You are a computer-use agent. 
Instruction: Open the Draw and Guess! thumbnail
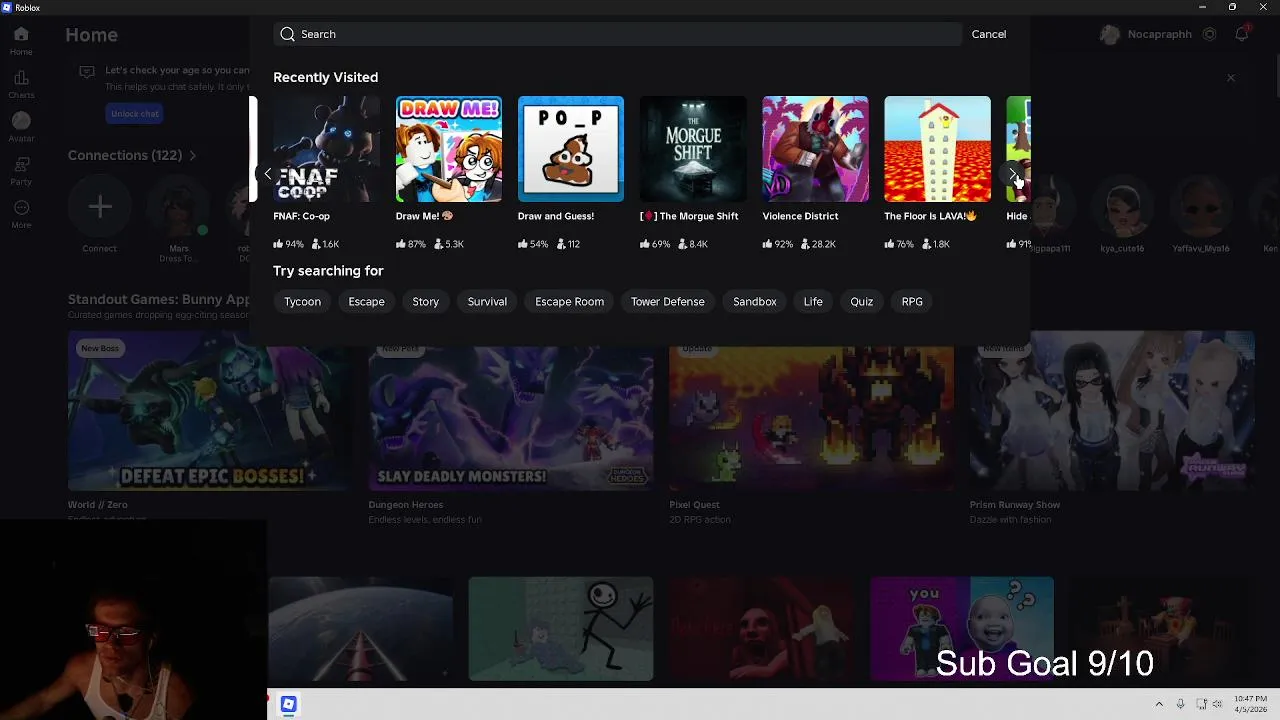pyautogui.click(x=571, y=149)
